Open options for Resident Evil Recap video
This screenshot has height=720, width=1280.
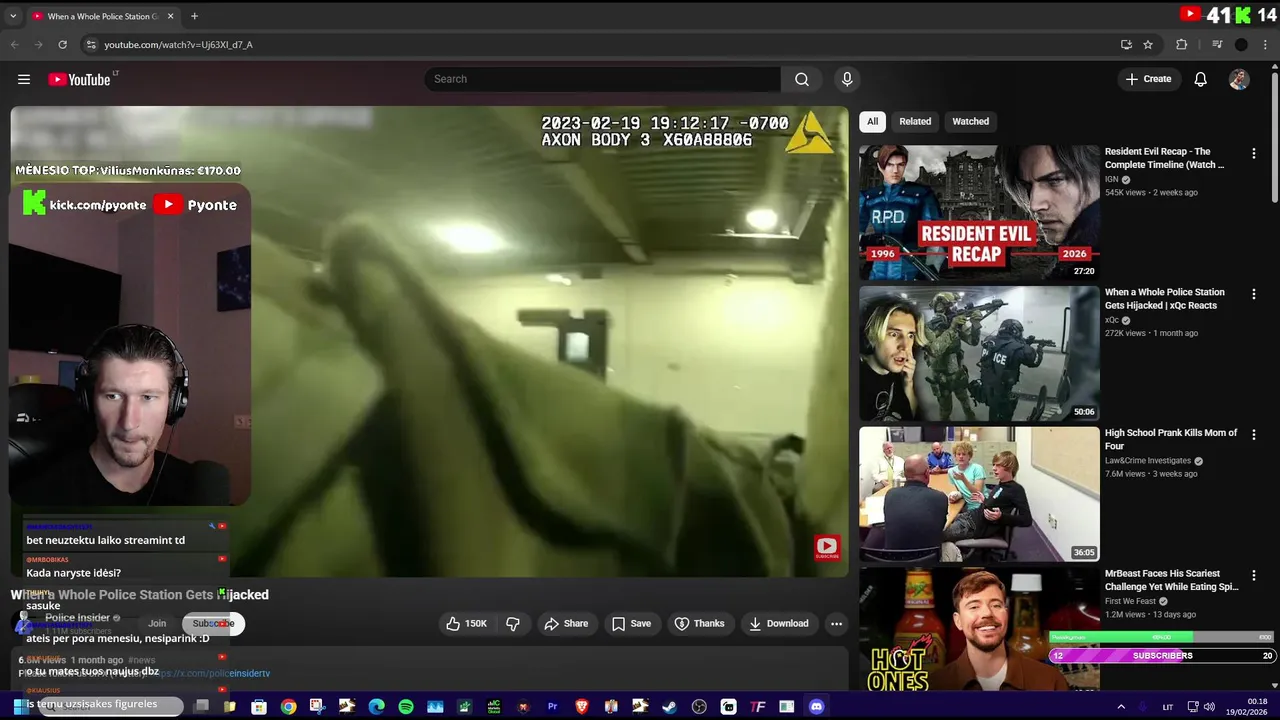1253,154
